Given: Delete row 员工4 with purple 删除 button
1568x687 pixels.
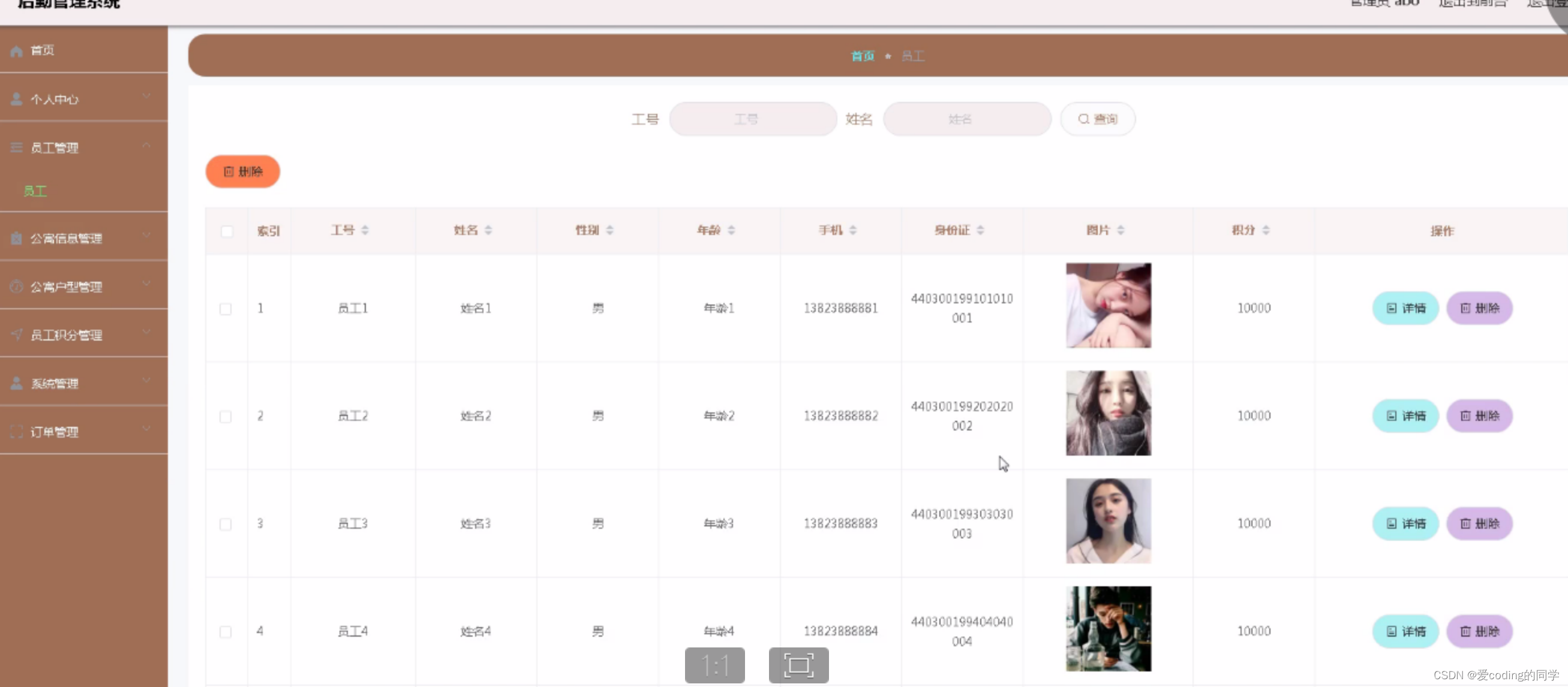Looking at the screenshot, I should point(1480,632).
